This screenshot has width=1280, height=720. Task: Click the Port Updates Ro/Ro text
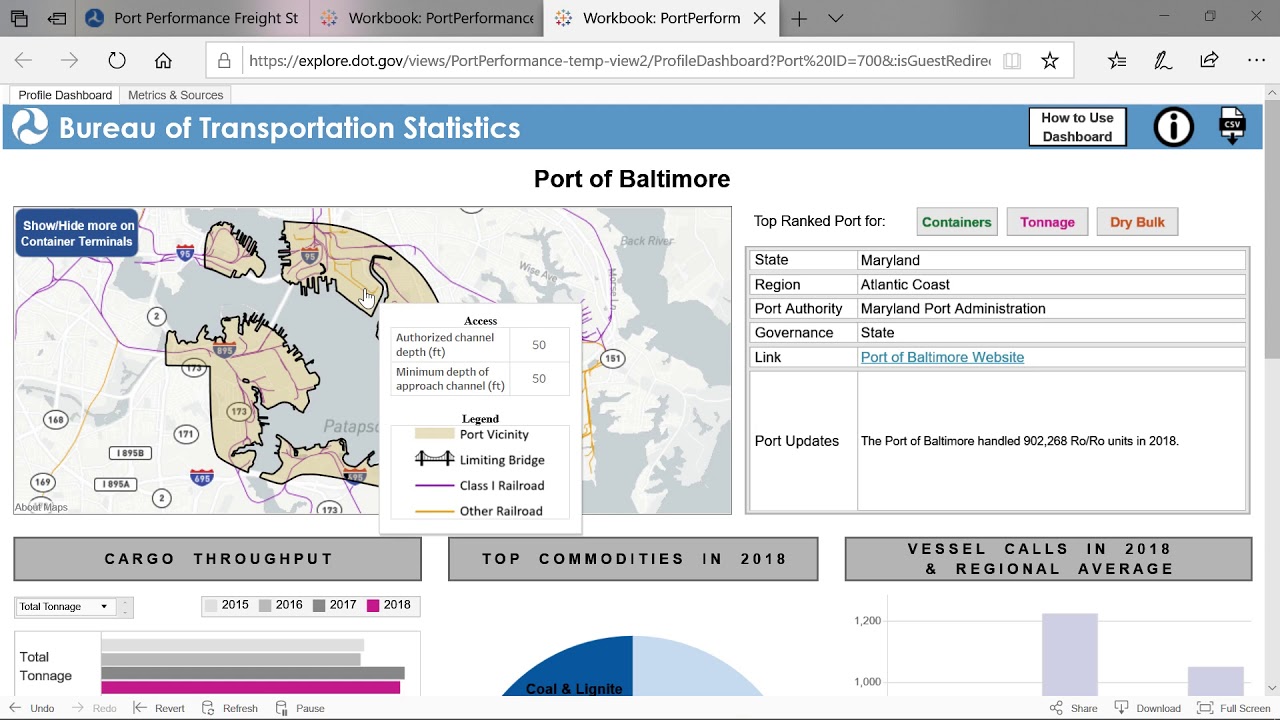1020,441
